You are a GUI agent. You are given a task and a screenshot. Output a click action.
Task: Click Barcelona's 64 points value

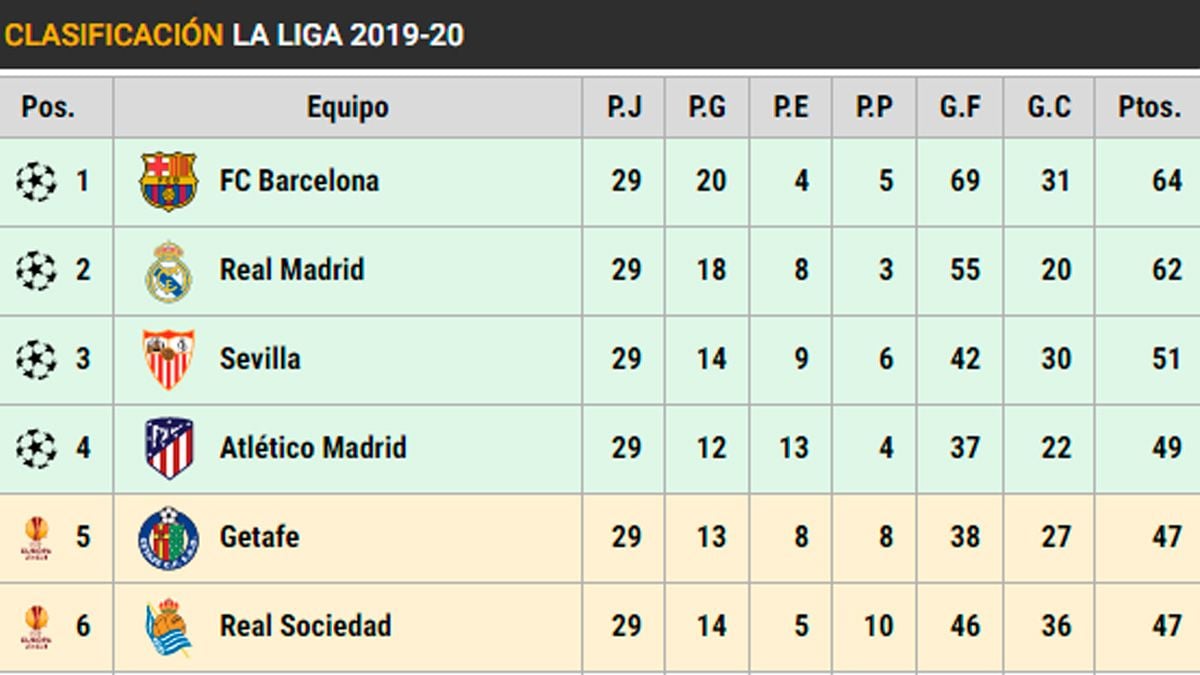tap(1166, 182)
